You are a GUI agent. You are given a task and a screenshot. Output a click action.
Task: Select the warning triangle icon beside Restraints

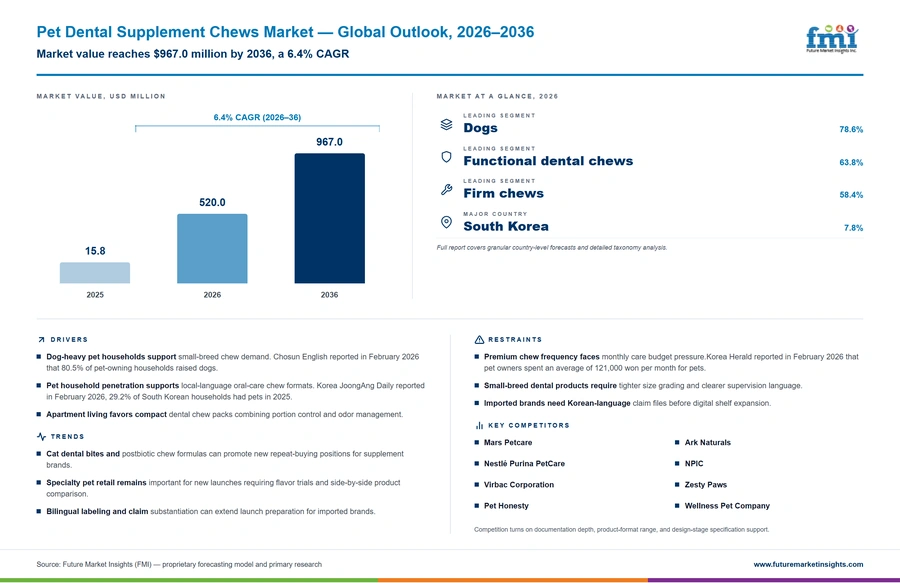pyautogui.click(x=479, y=340)
